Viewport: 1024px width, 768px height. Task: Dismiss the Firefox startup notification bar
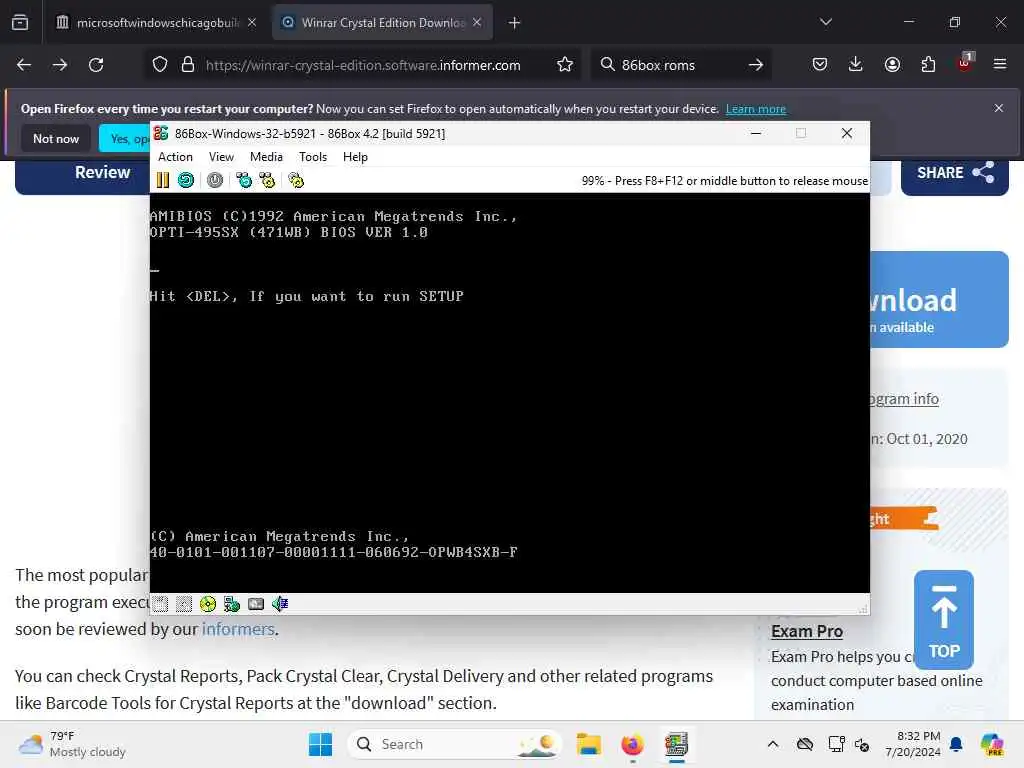[999, 108]
